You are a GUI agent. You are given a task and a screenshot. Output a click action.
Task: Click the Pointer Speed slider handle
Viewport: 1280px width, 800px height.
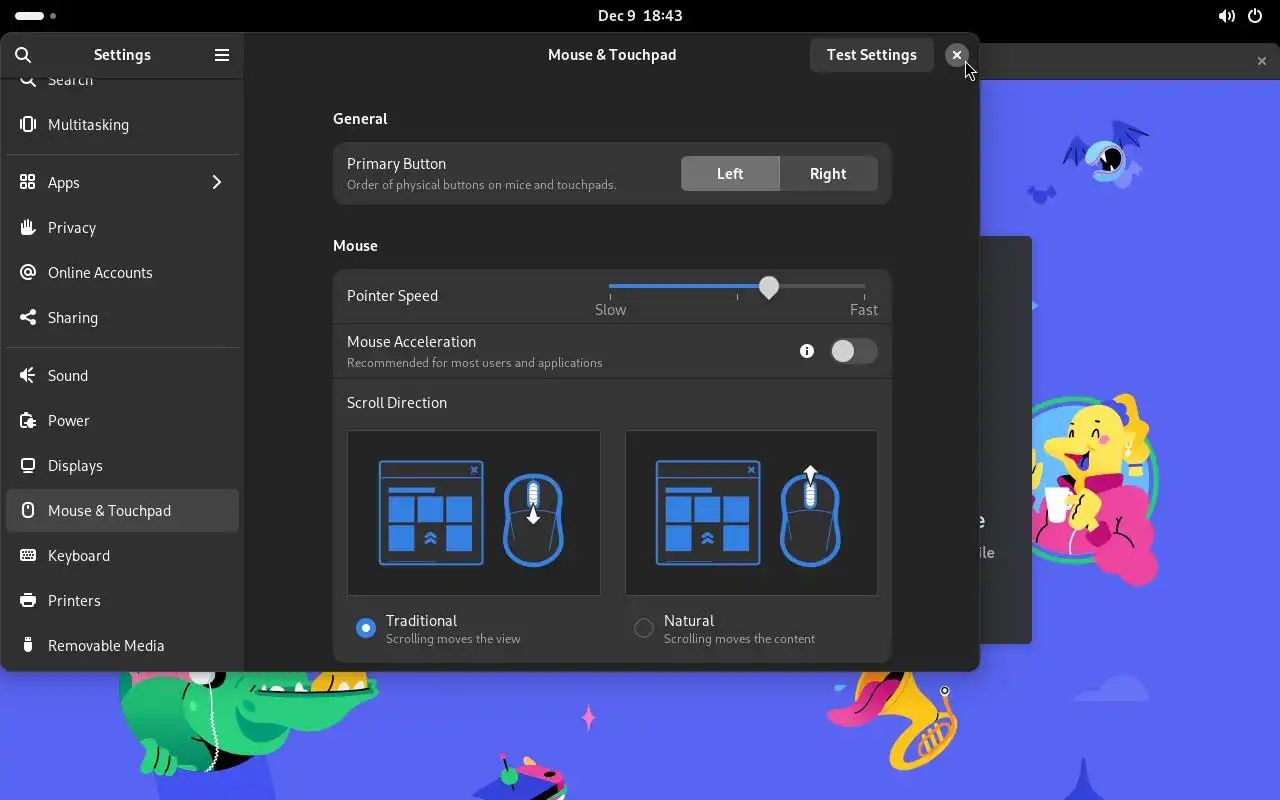(768, 288)
